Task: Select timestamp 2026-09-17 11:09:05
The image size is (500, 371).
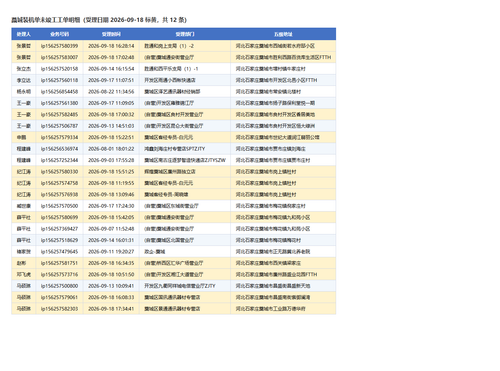Action: click(x=111, y=103)
